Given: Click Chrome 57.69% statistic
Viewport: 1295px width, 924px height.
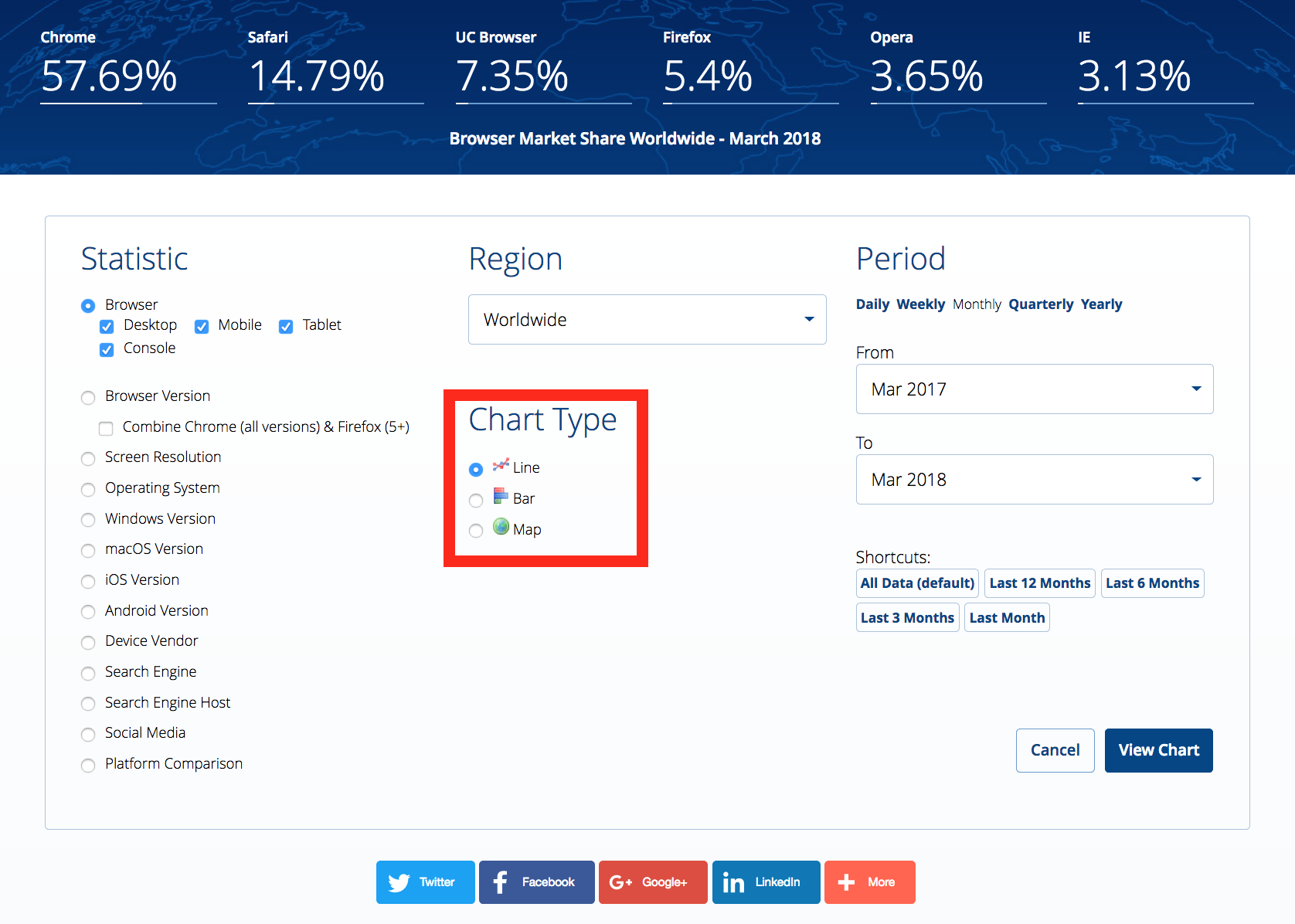Looking at the screenshot, I should click(128, 66).
